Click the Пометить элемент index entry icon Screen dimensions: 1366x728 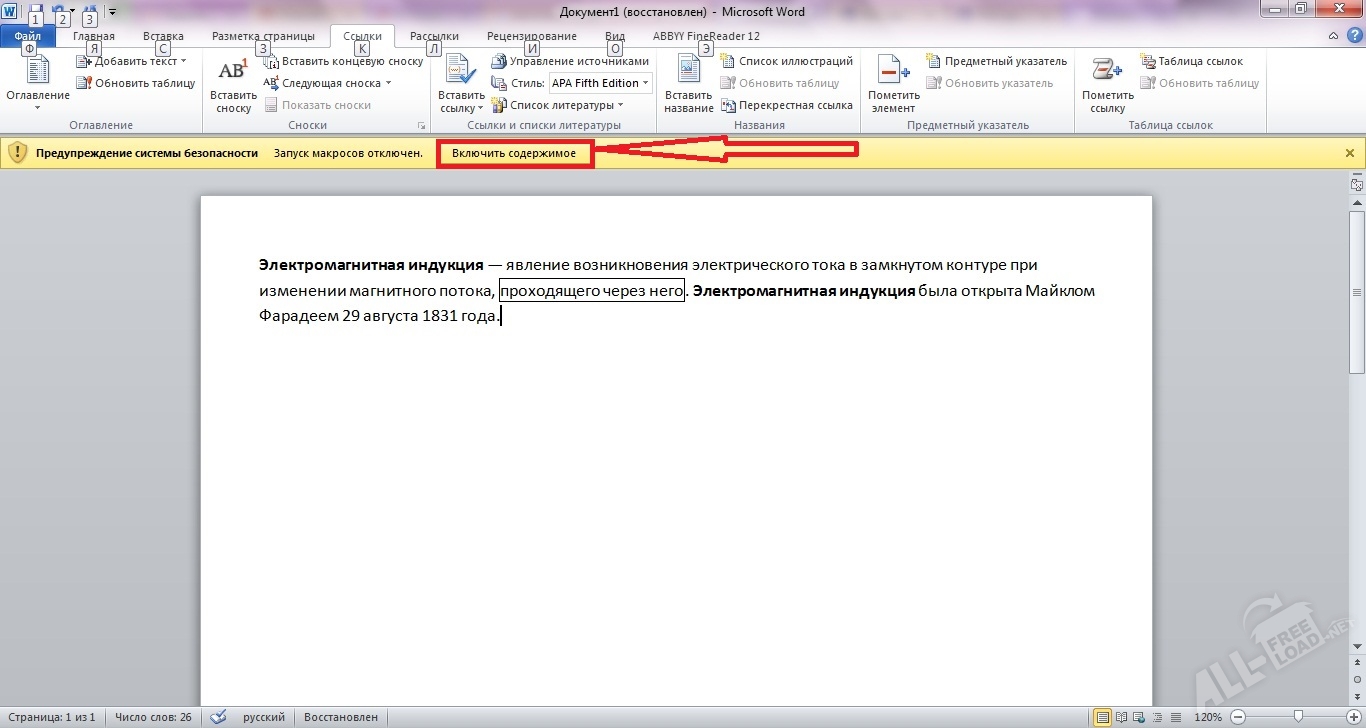point(893,72)
